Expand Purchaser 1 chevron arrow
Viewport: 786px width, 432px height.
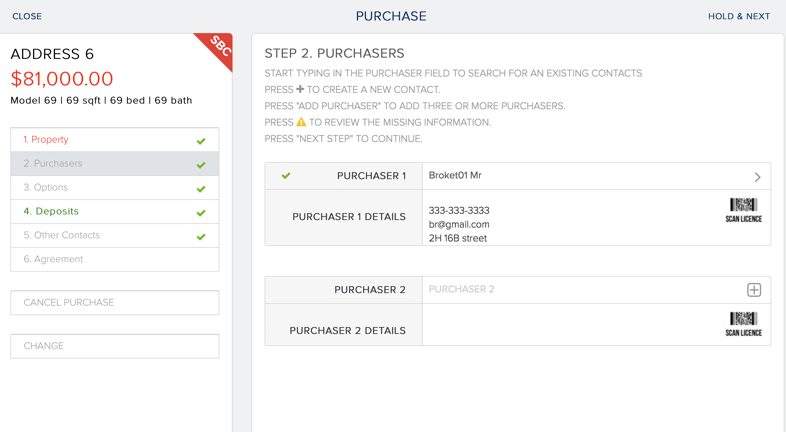tap(757, 177)
